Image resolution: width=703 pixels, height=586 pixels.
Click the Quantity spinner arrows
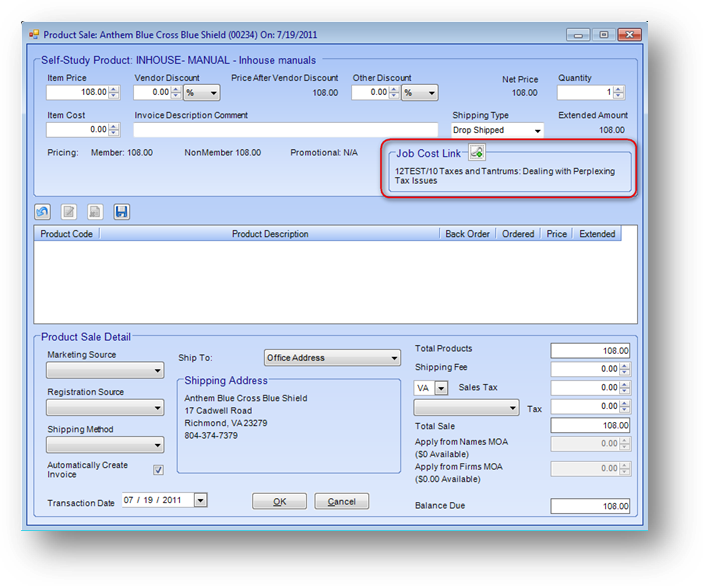[x=619, y=92]
